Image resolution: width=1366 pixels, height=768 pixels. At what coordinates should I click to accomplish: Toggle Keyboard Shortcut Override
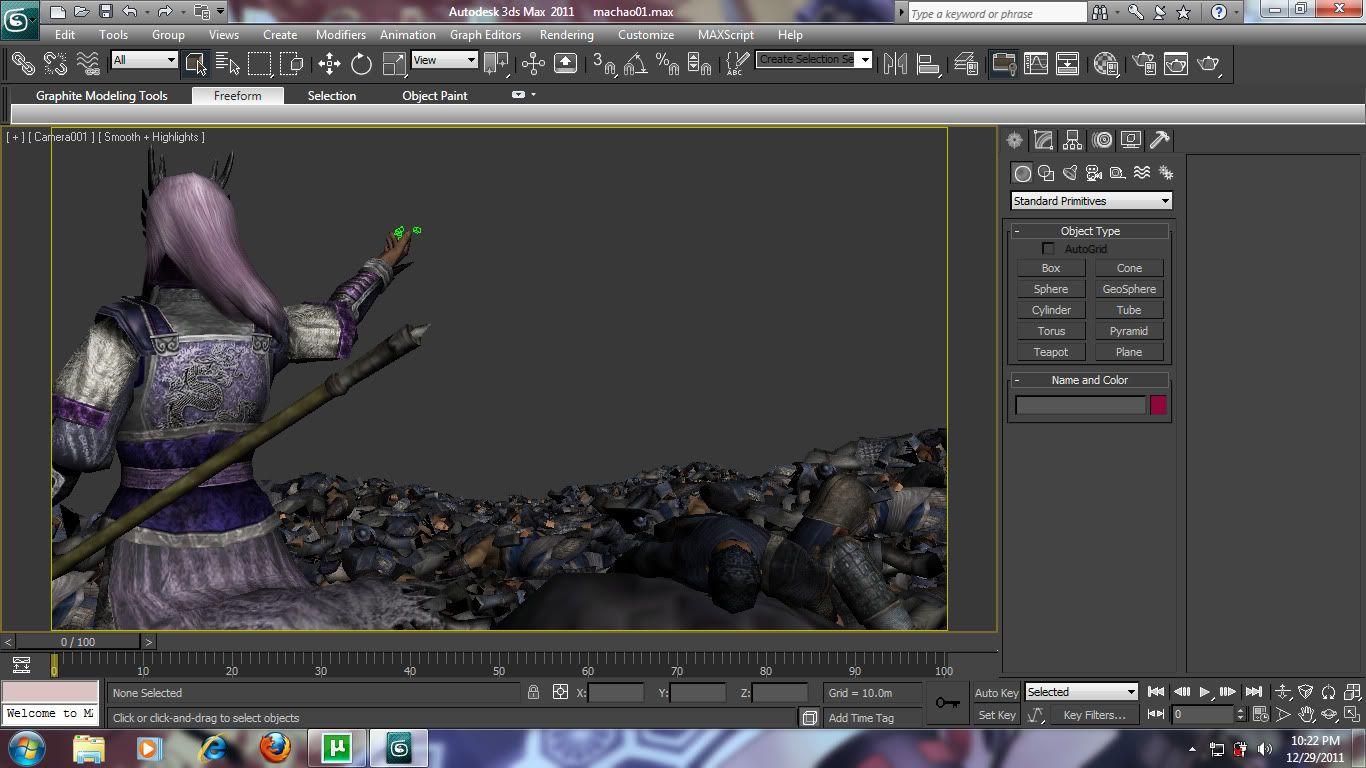point(565,63)
